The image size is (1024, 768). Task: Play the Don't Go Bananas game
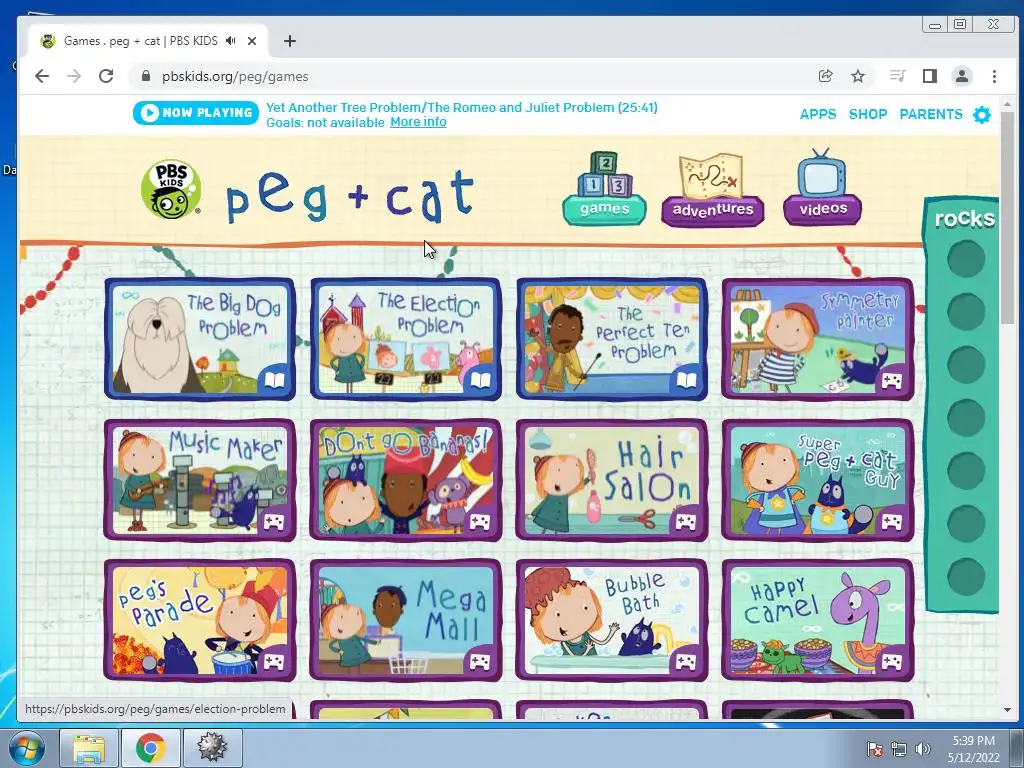click(406, 480)
